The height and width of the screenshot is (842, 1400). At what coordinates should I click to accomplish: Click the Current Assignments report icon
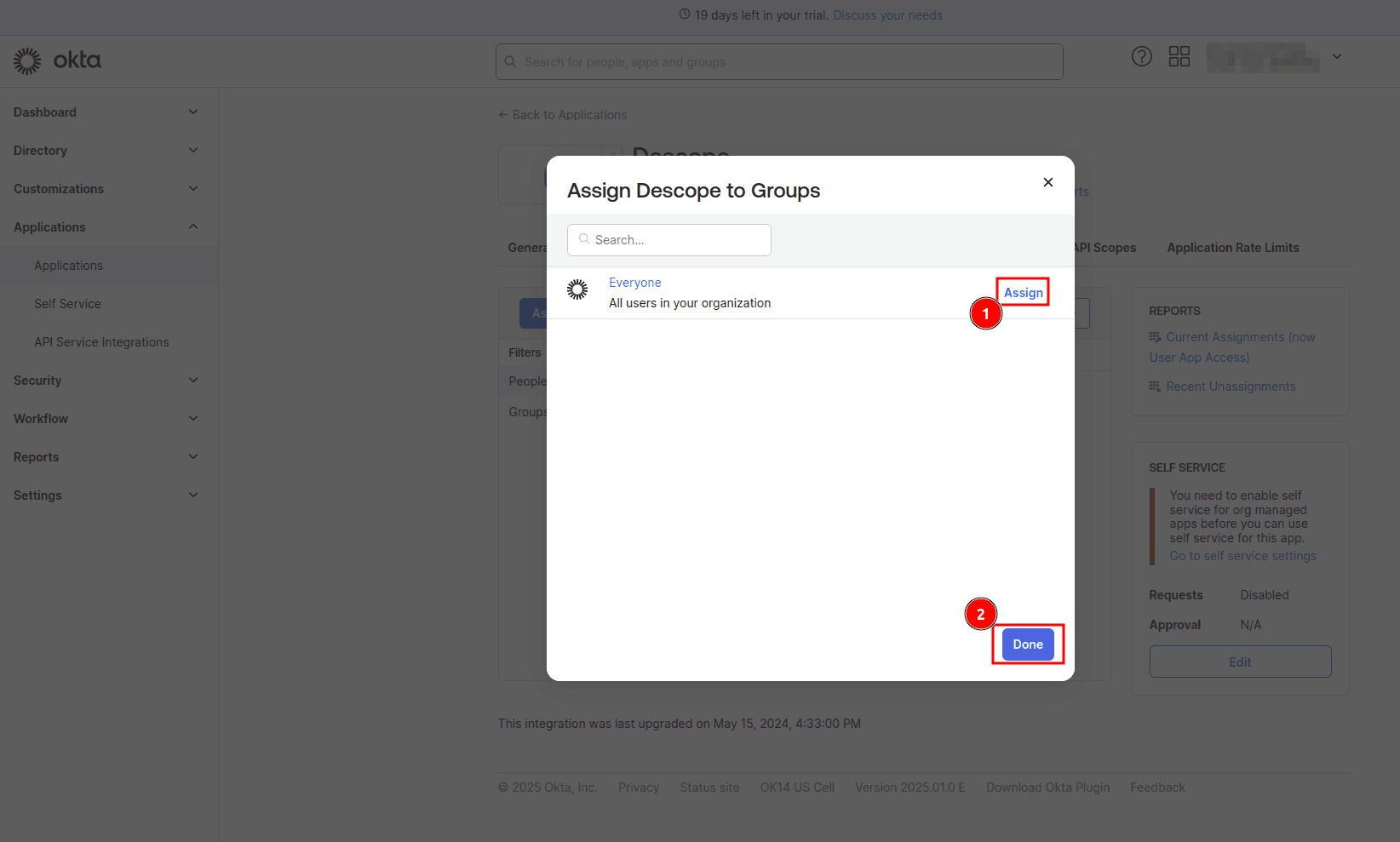(x=1155, y=337)
